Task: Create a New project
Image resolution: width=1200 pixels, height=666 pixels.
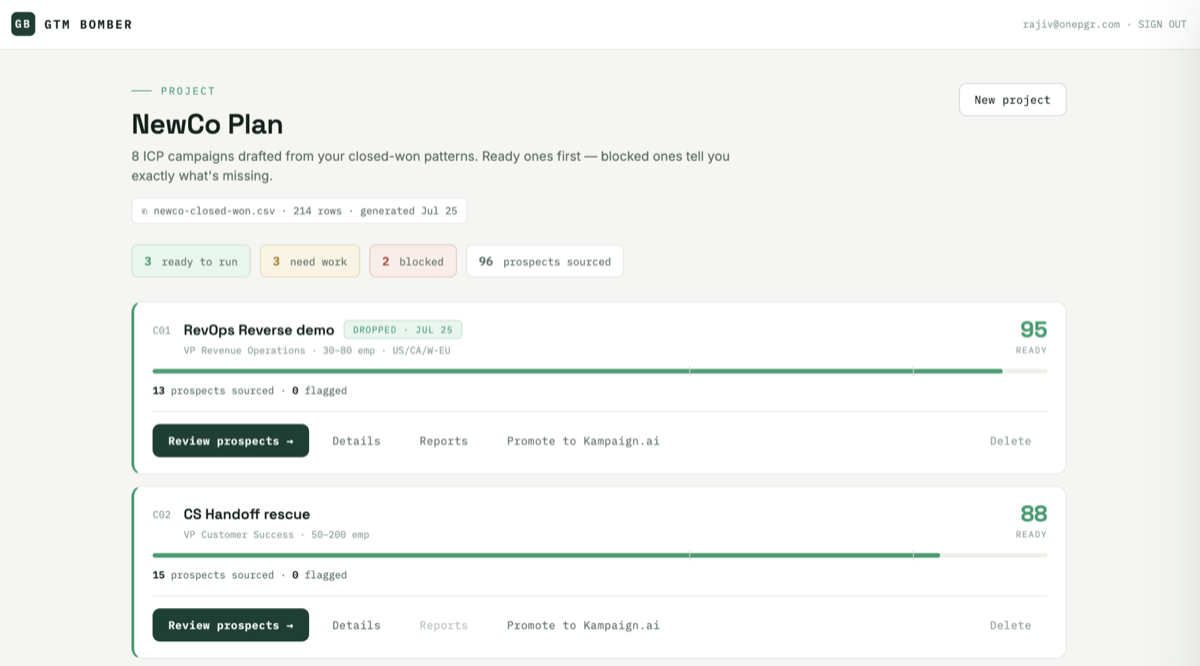Action: [1012, 100]
